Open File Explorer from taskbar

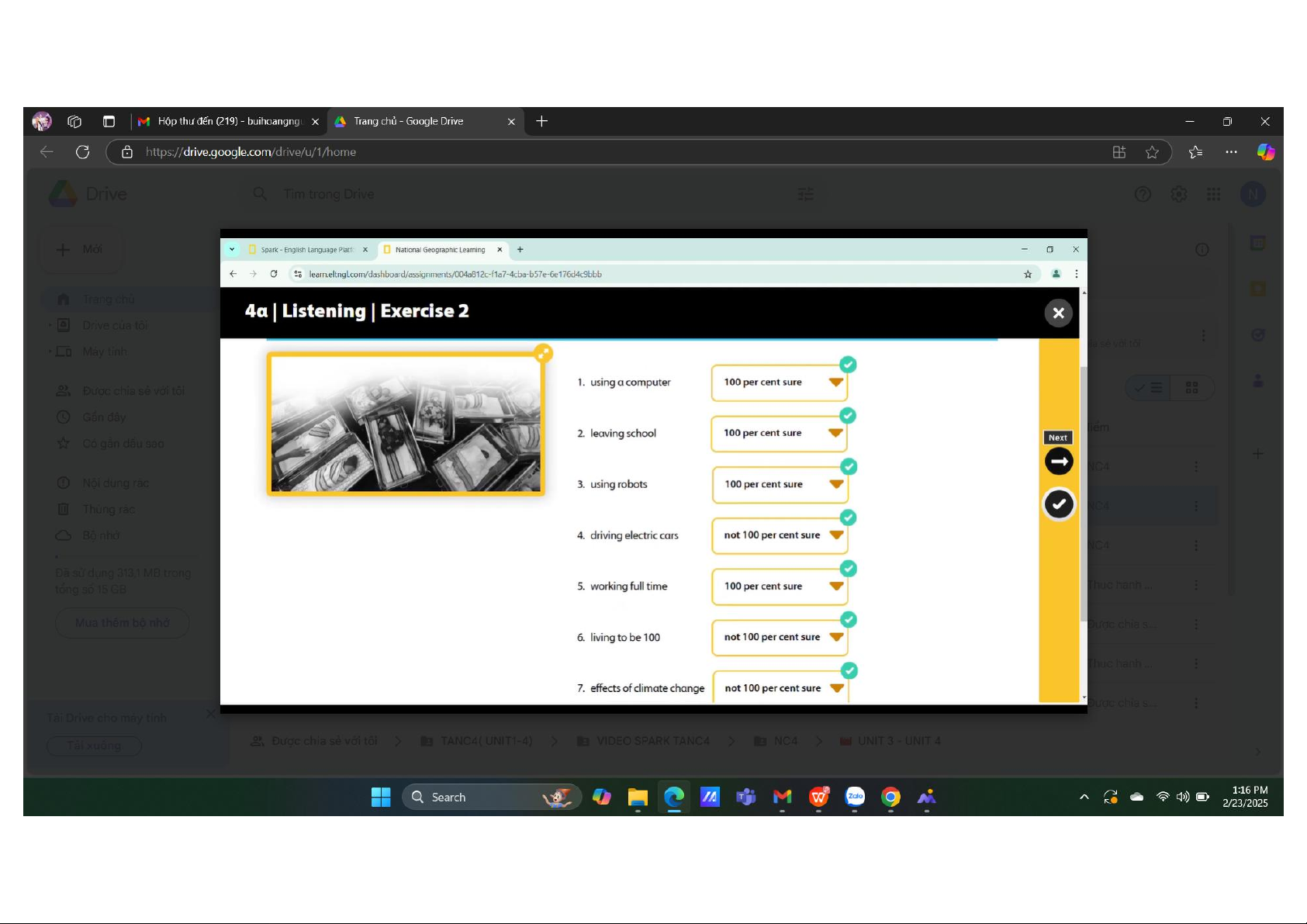[638, 797]
